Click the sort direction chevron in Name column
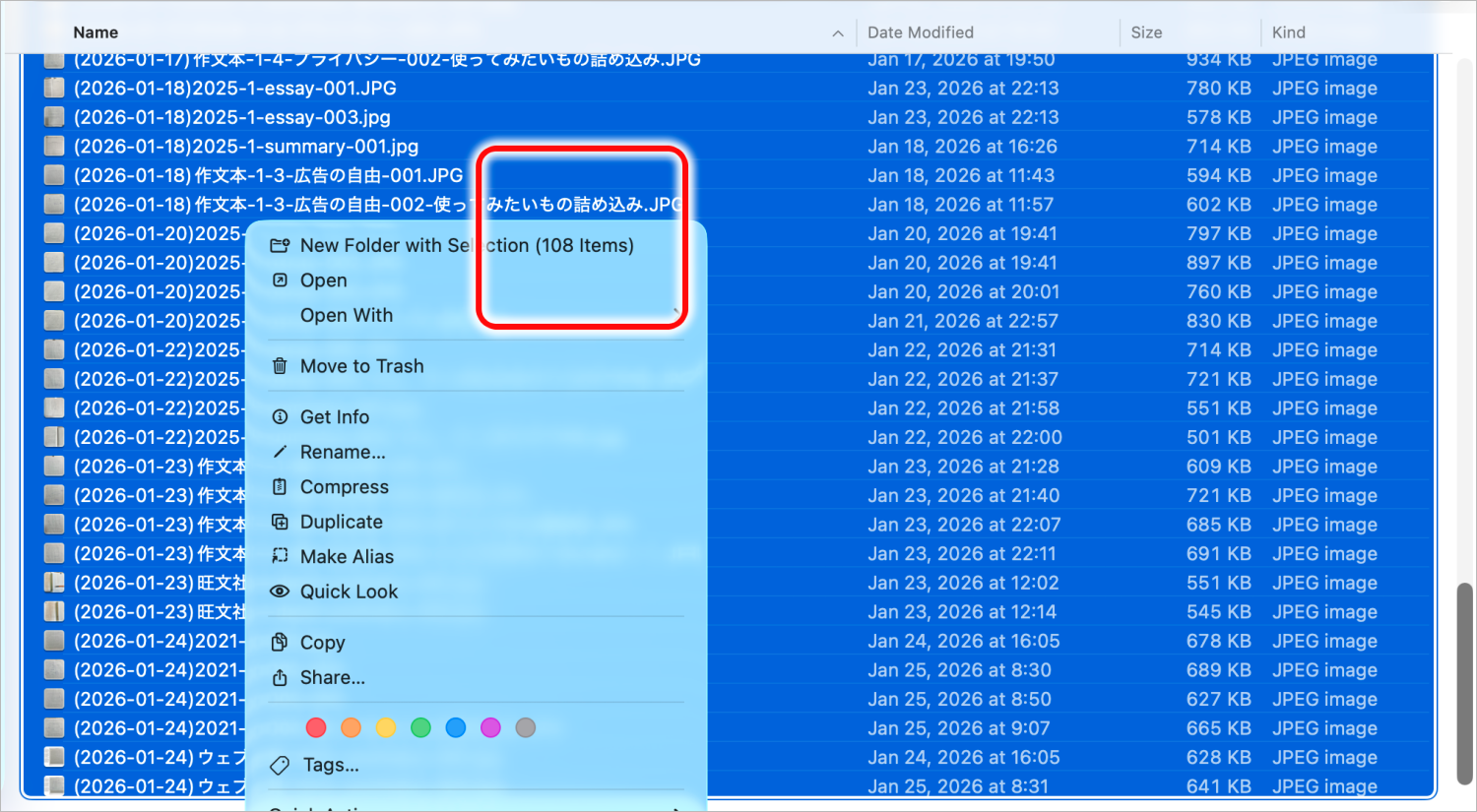 coord(838,33)
